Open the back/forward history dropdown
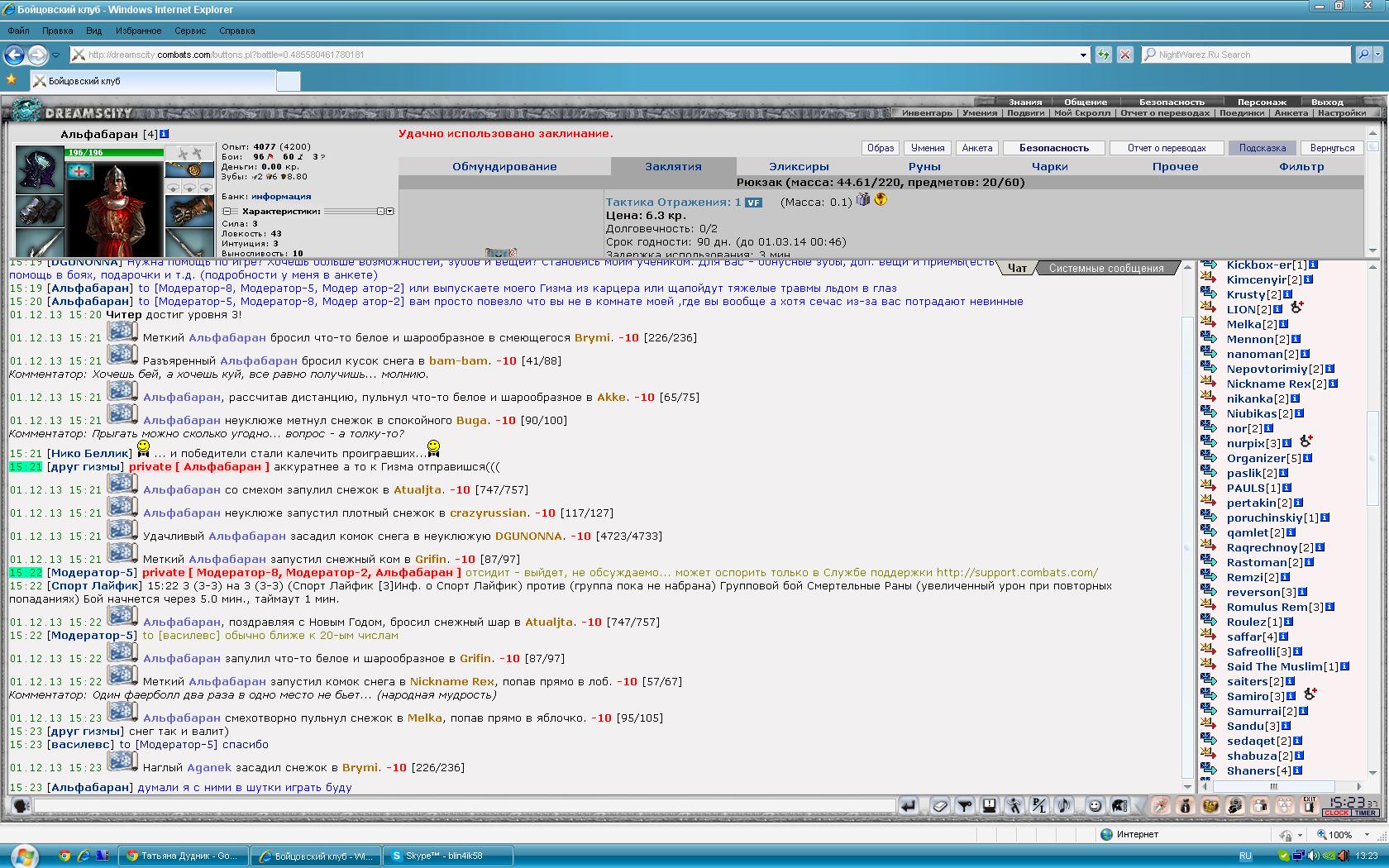 (x=55, y=55)
